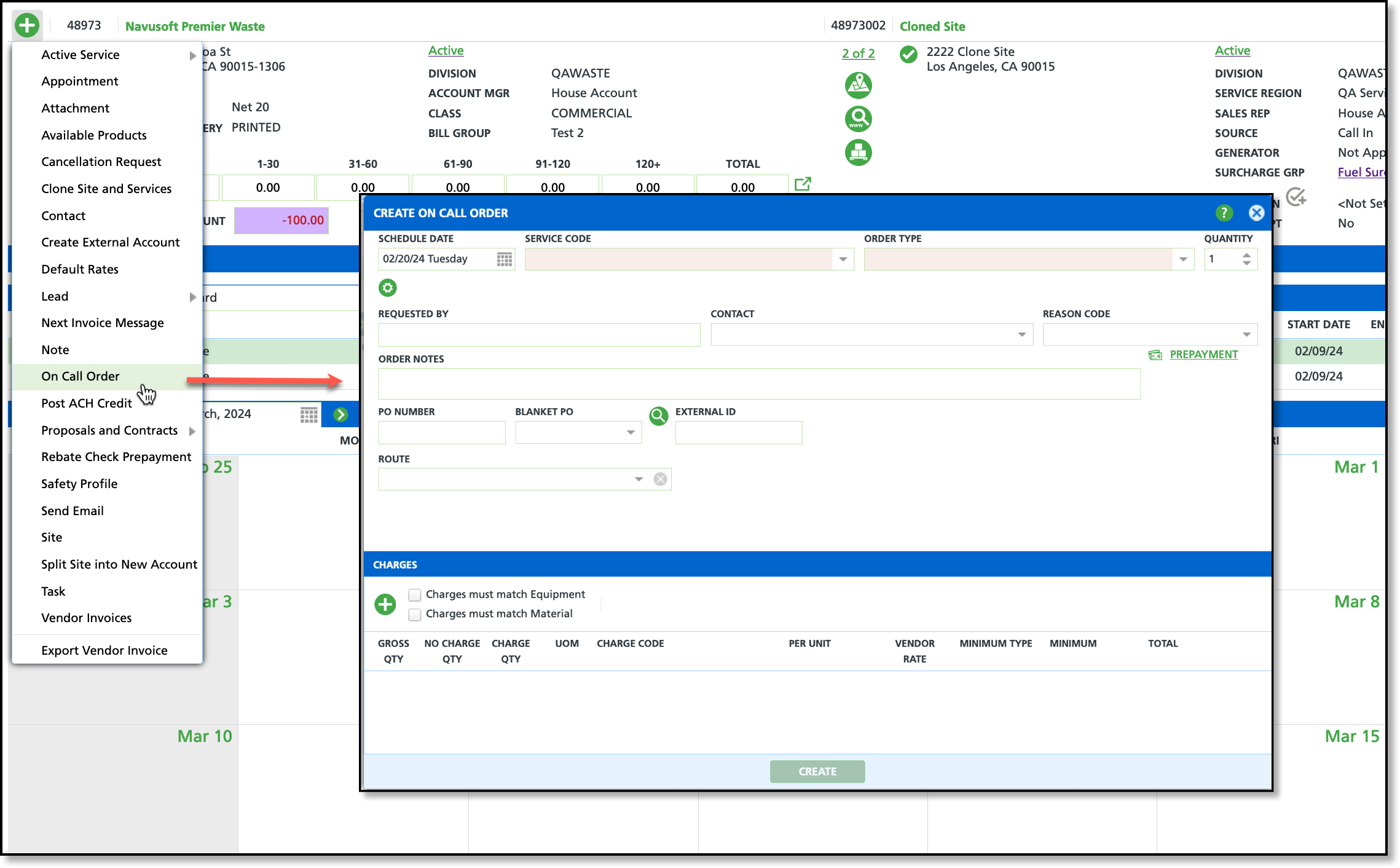Enable Charges must match Equipment
This screenshot has width=1400, height=868.
415,594
